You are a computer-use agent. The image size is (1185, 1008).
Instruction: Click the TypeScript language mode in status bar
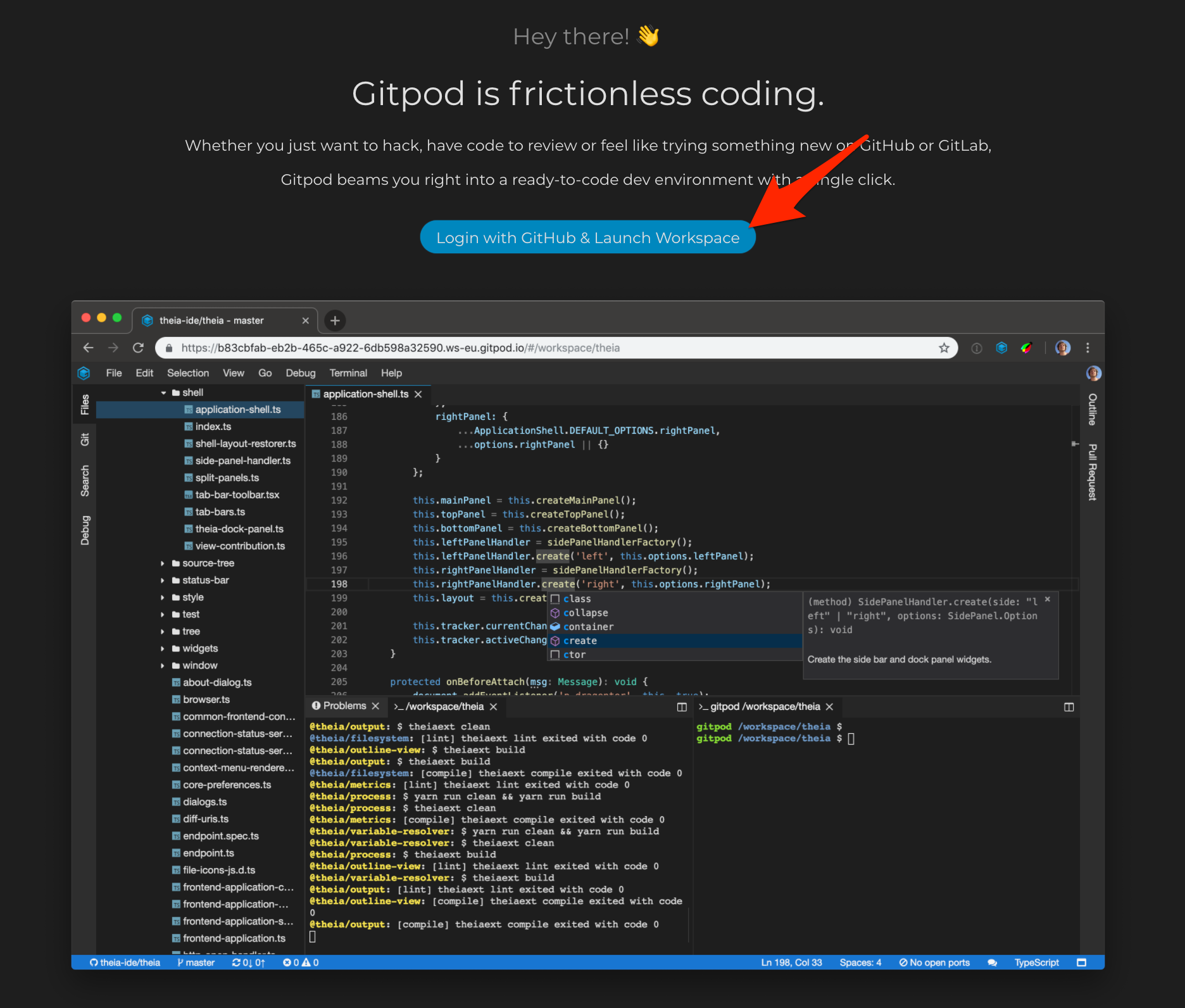tap(1036, 962)
